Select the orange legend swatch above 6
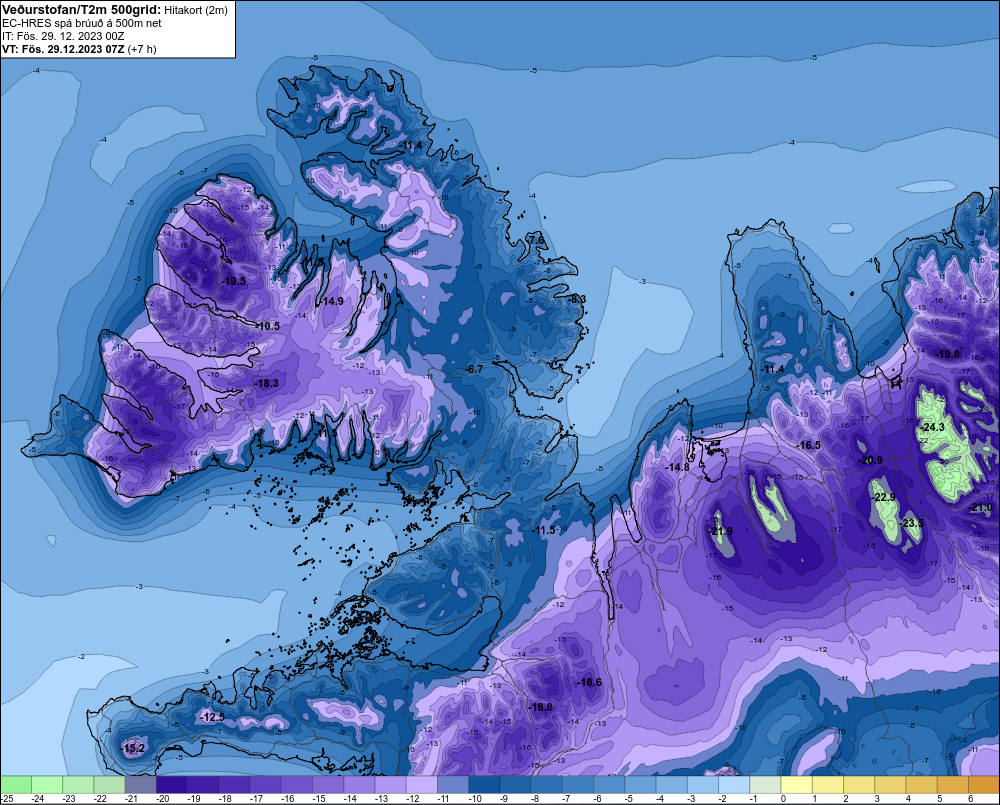This screenshot has width=1000, height=805. [x=984, y=784]
